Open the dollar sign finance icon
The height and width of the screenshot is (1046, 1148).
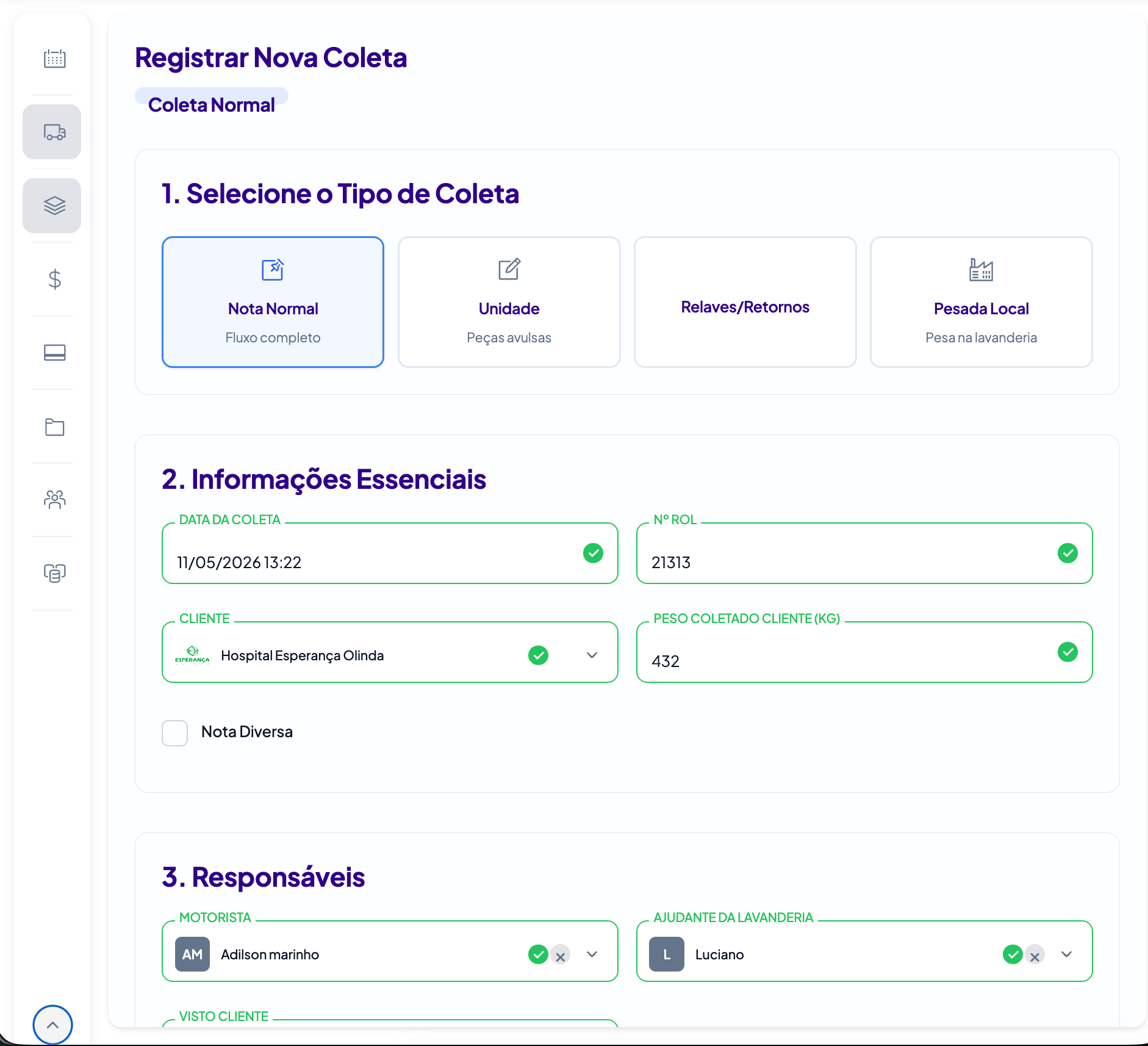click(54, 280)
